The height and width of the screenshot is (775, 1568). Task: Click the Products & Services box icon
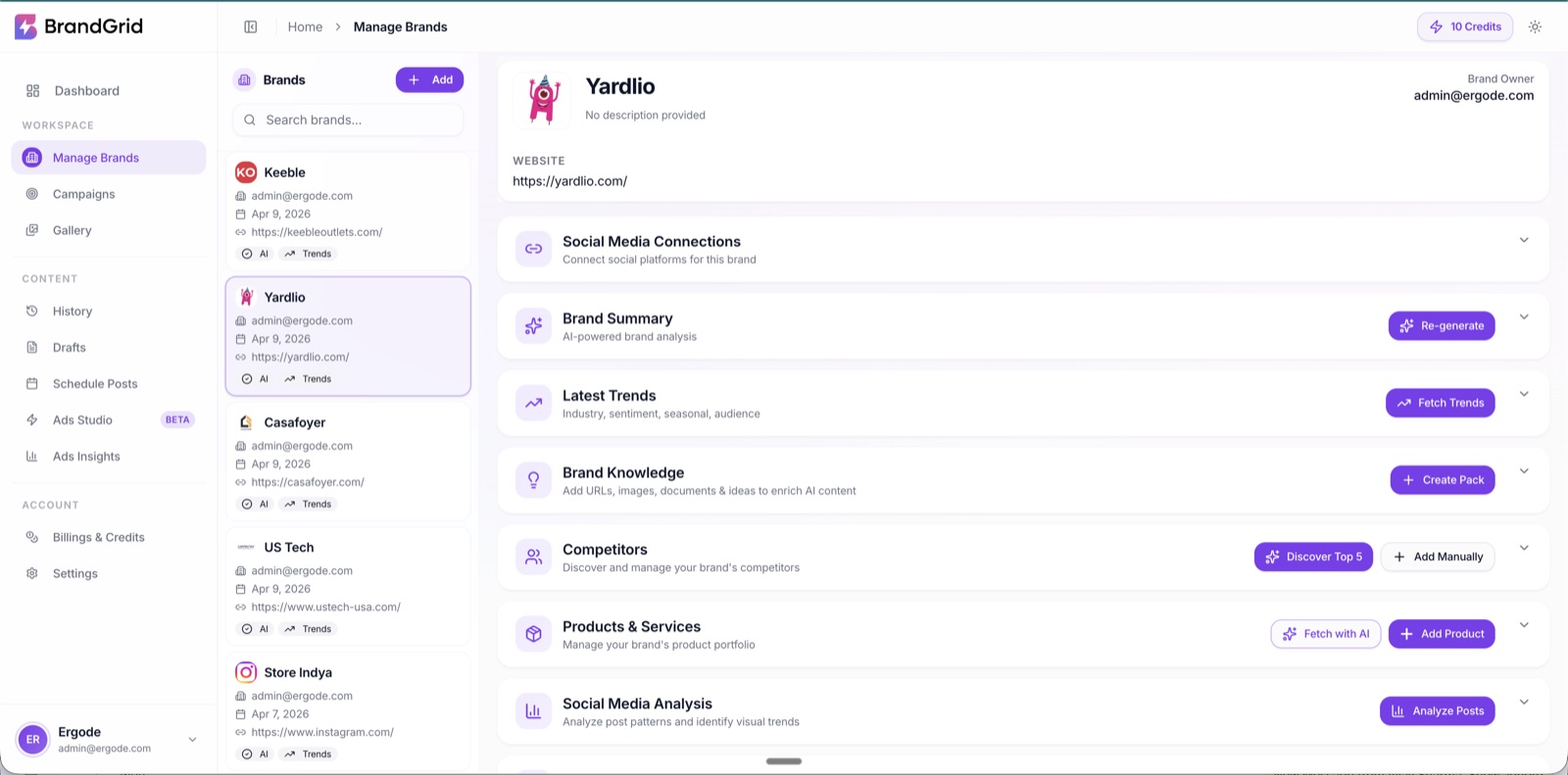(533, 634)
